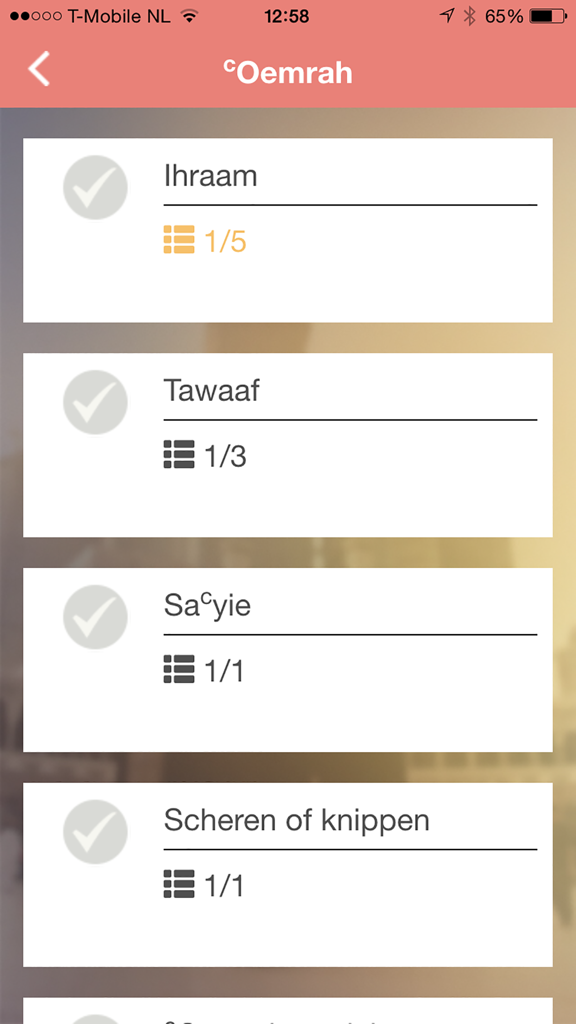Tap the partially visible card at the bottom
The height and width of the screenshot is (1024, 576).
click(x=288, y=1010)
